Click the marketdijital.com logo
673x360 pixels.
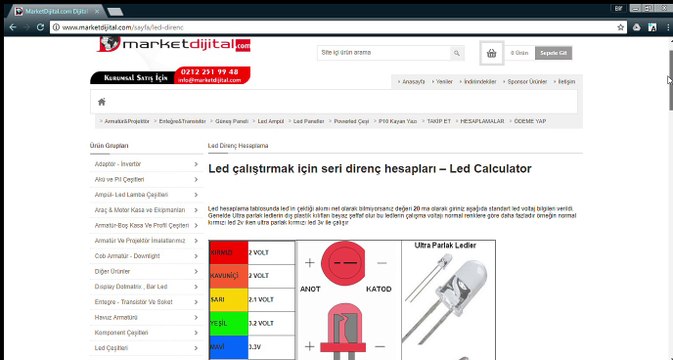tap(173, 44)
